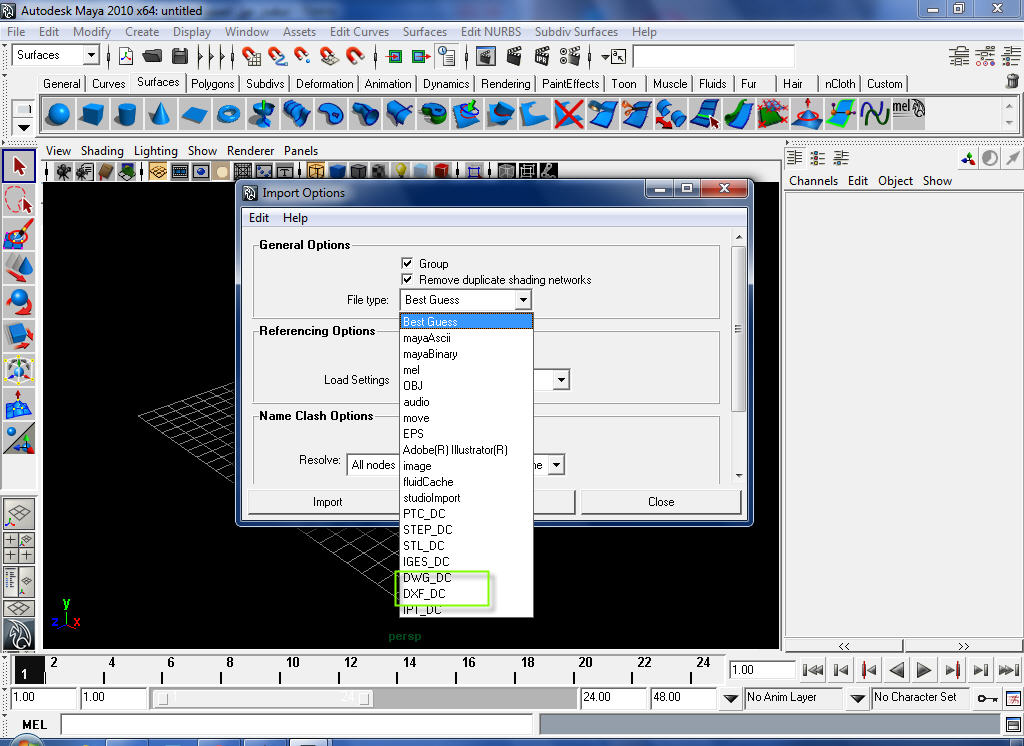
Task: Switch to four view layout
Action: (19, 547)
